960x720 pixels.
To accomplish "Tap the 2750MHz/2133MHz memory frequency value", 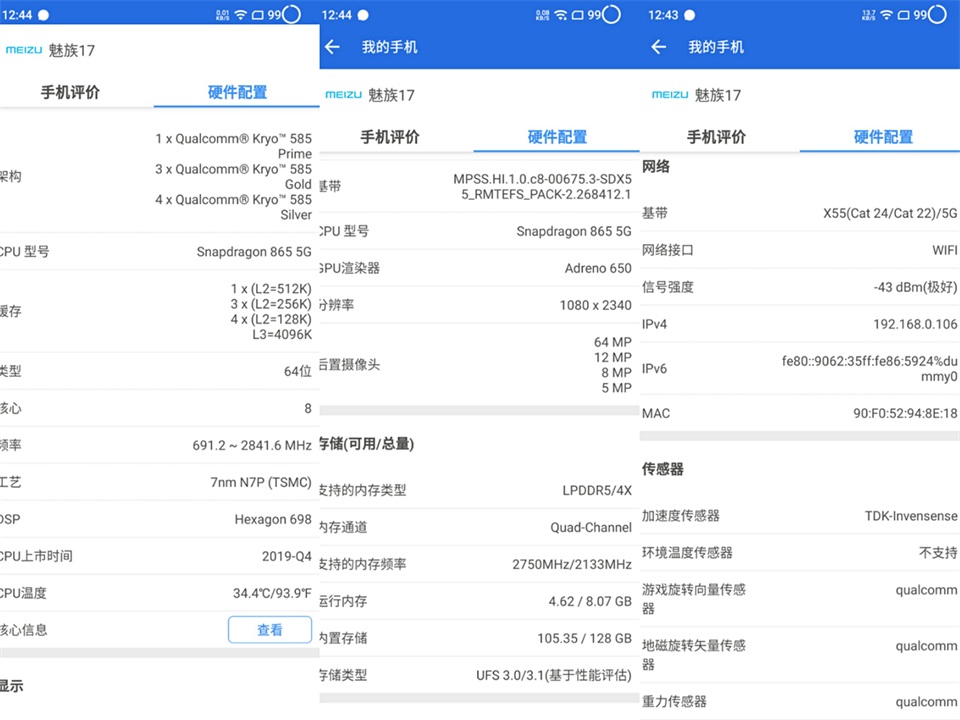I will click(x=572, y=564).
